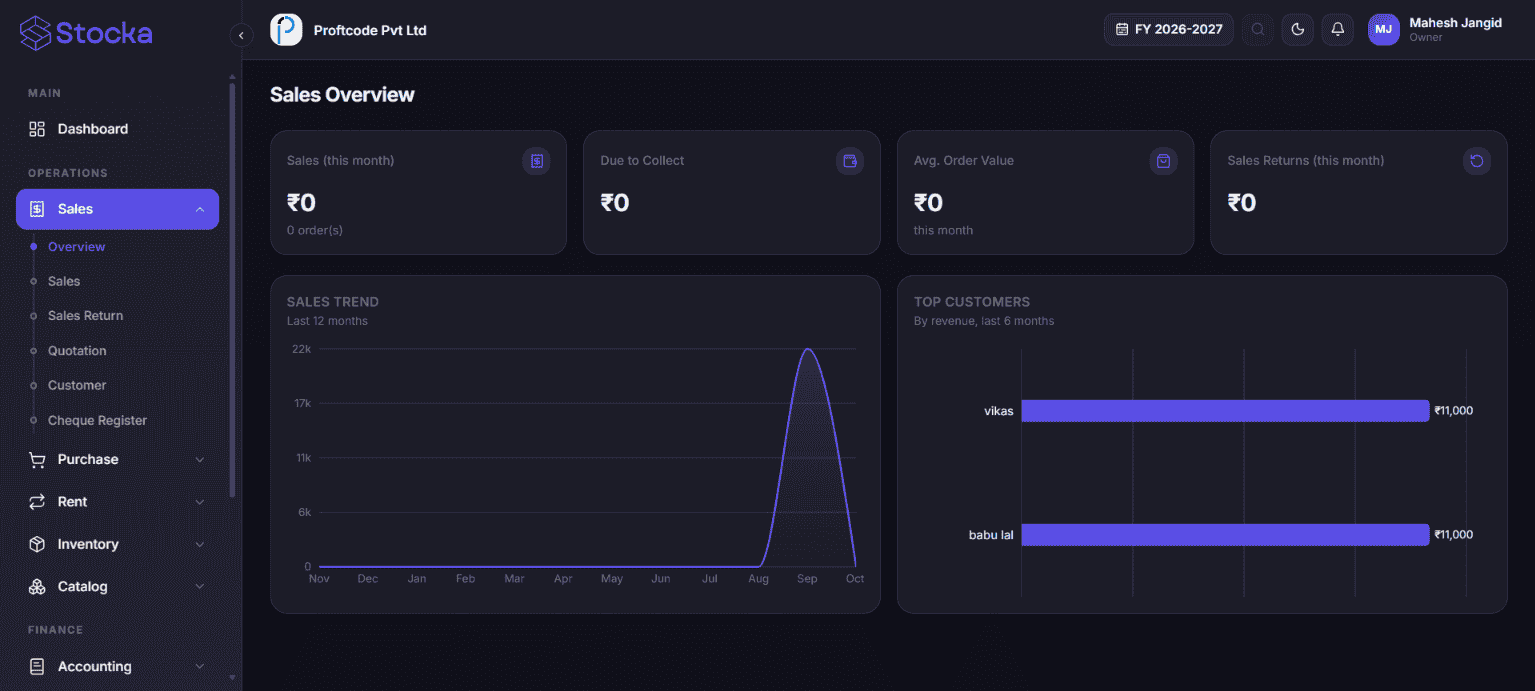Expand the Accounting menu chevron
1535x691 pixels.
[200, 667]
